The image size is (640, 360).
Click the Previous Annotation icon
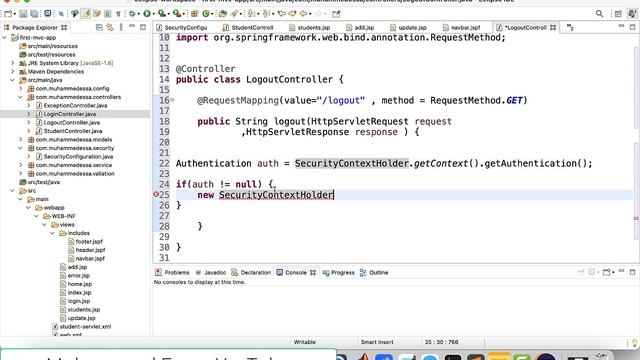point(266,14)
